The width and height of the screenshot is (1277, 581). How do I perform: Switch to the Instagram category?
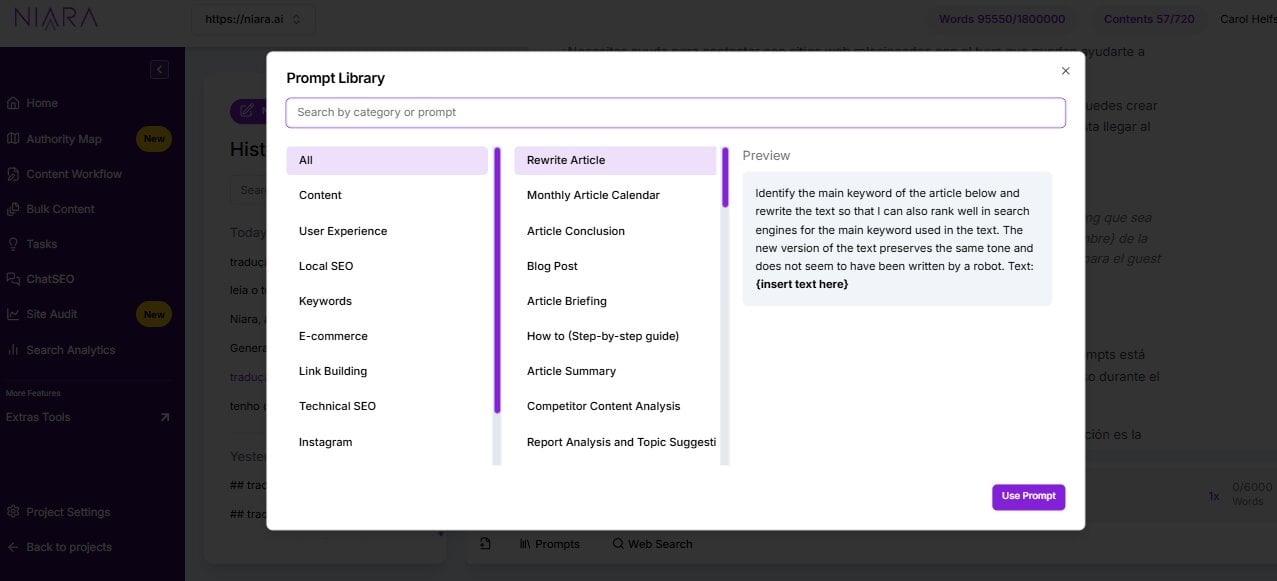click(x=325, y=441)
